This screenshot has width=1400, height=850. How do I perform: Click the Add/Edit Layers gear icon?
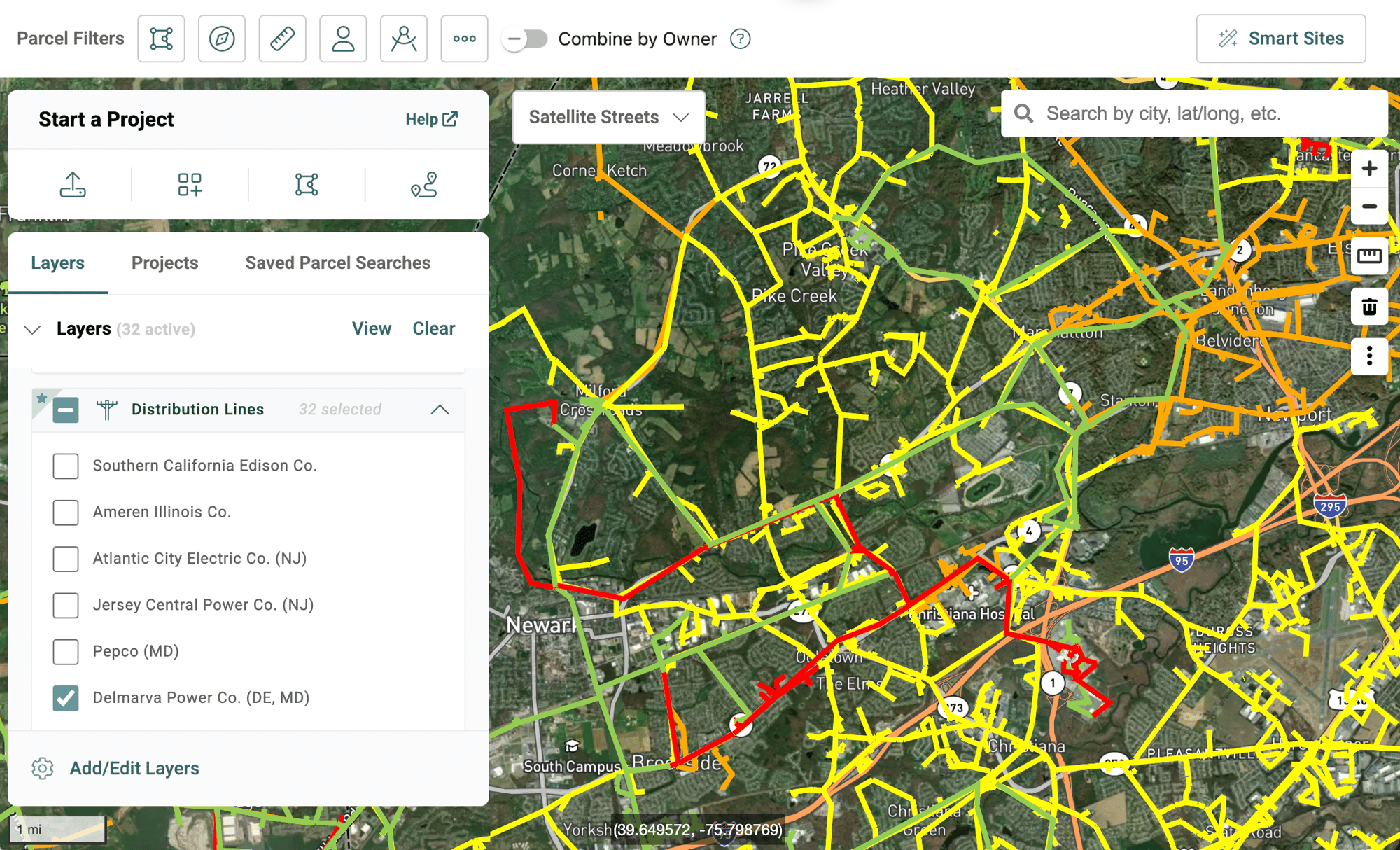(43, 769)
